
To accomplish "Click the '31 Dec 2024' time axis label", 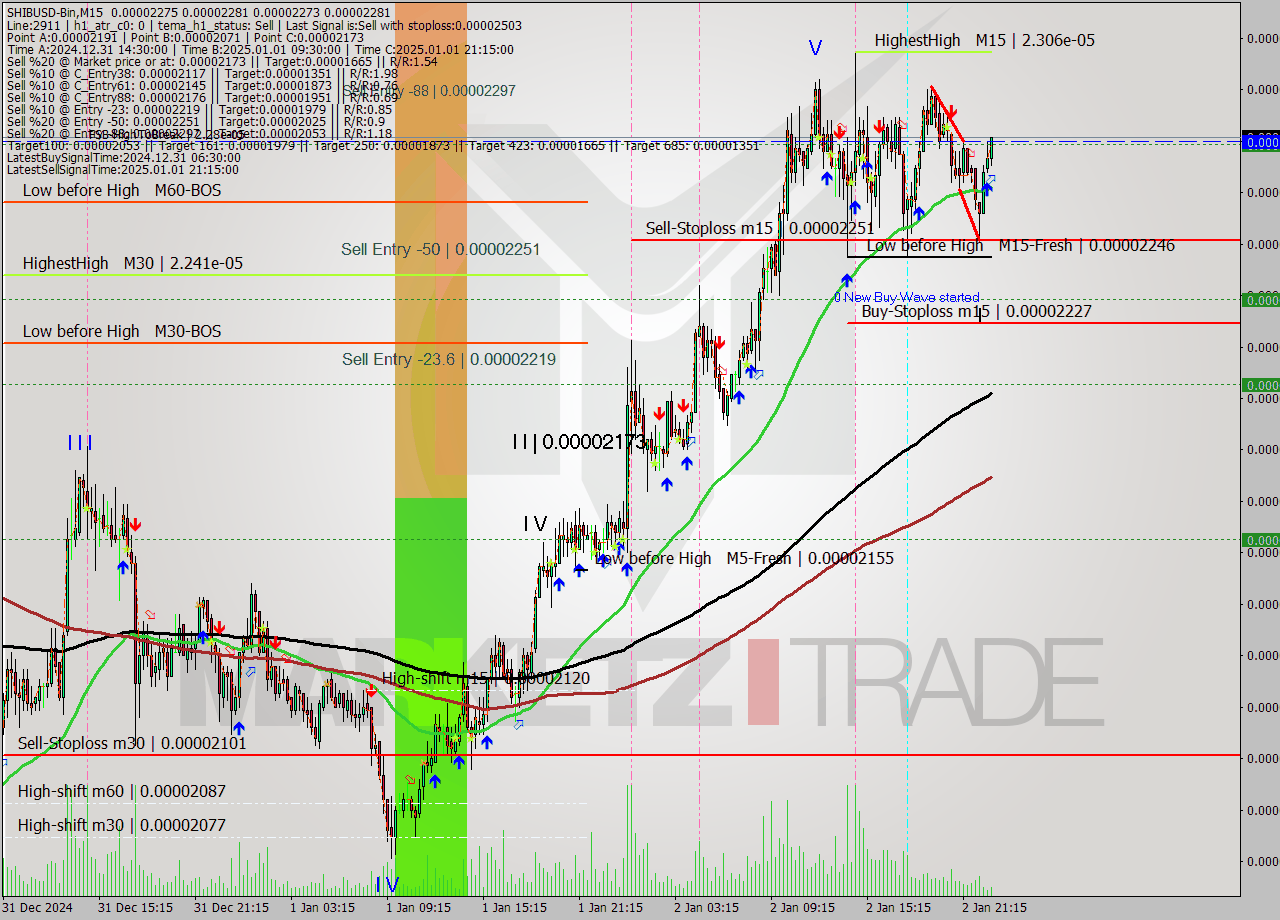I will pos(37,908).
